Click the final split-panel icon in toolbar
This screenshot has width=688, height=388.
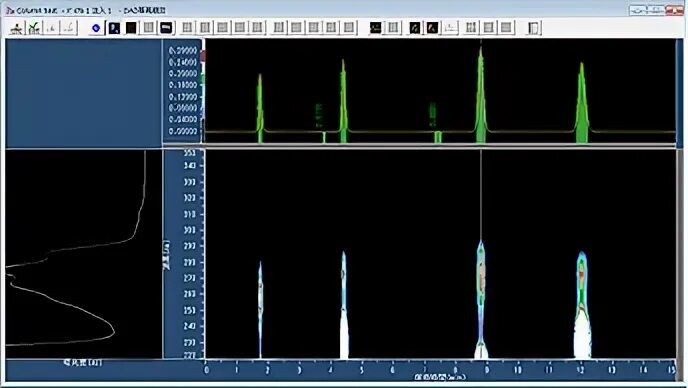tap(533, 28)
